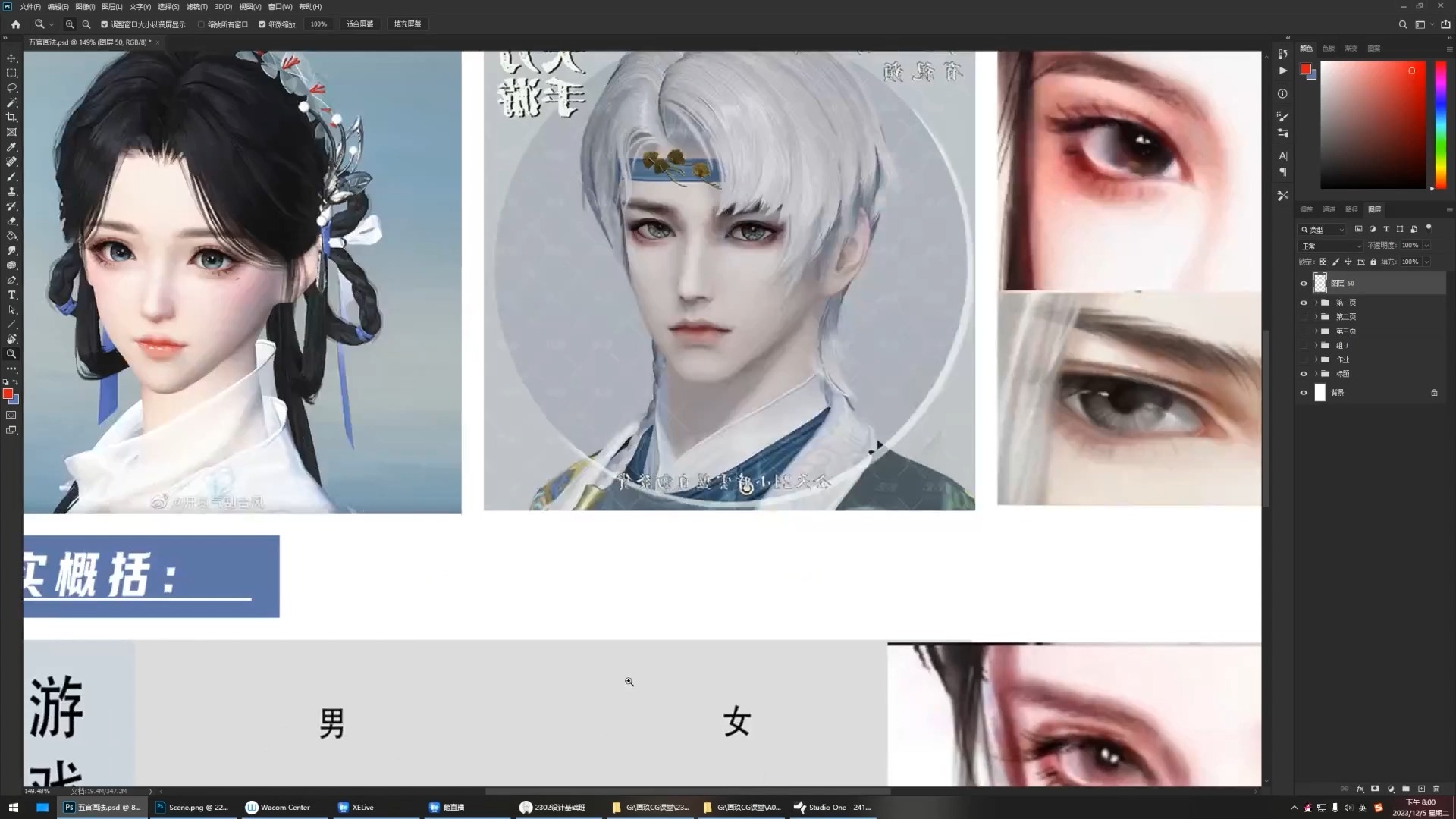Toggle Zoom All Windows checkbox
Image resolution: width=1456 pixels, height=819 pixels.
(201, 24)
